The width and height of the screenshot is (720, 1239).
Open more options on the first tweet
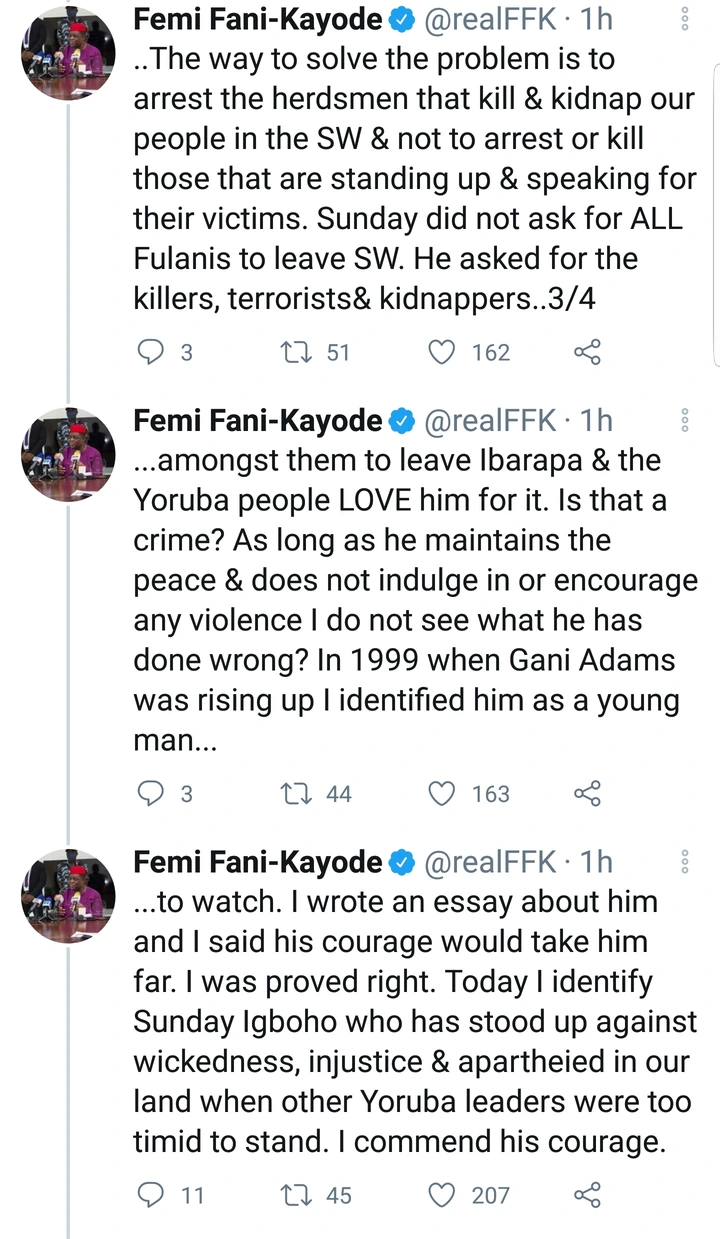tap(685, 20)
